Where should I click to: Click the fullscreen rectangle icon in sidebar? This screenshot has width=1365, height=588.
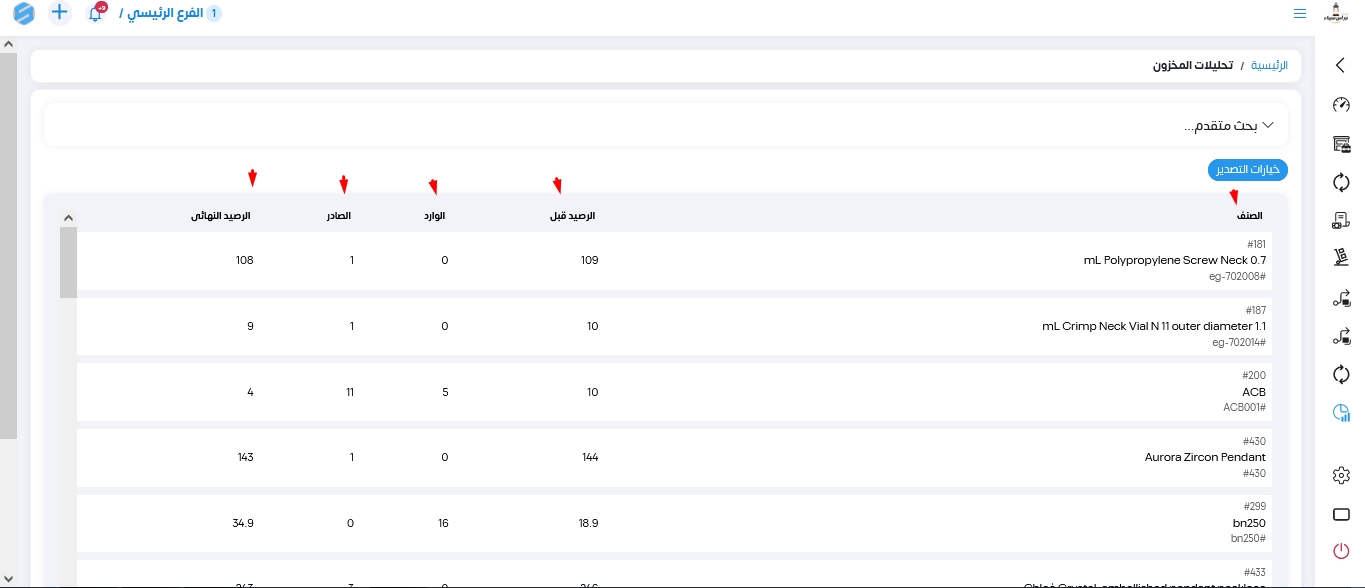tap(1341, 514)
